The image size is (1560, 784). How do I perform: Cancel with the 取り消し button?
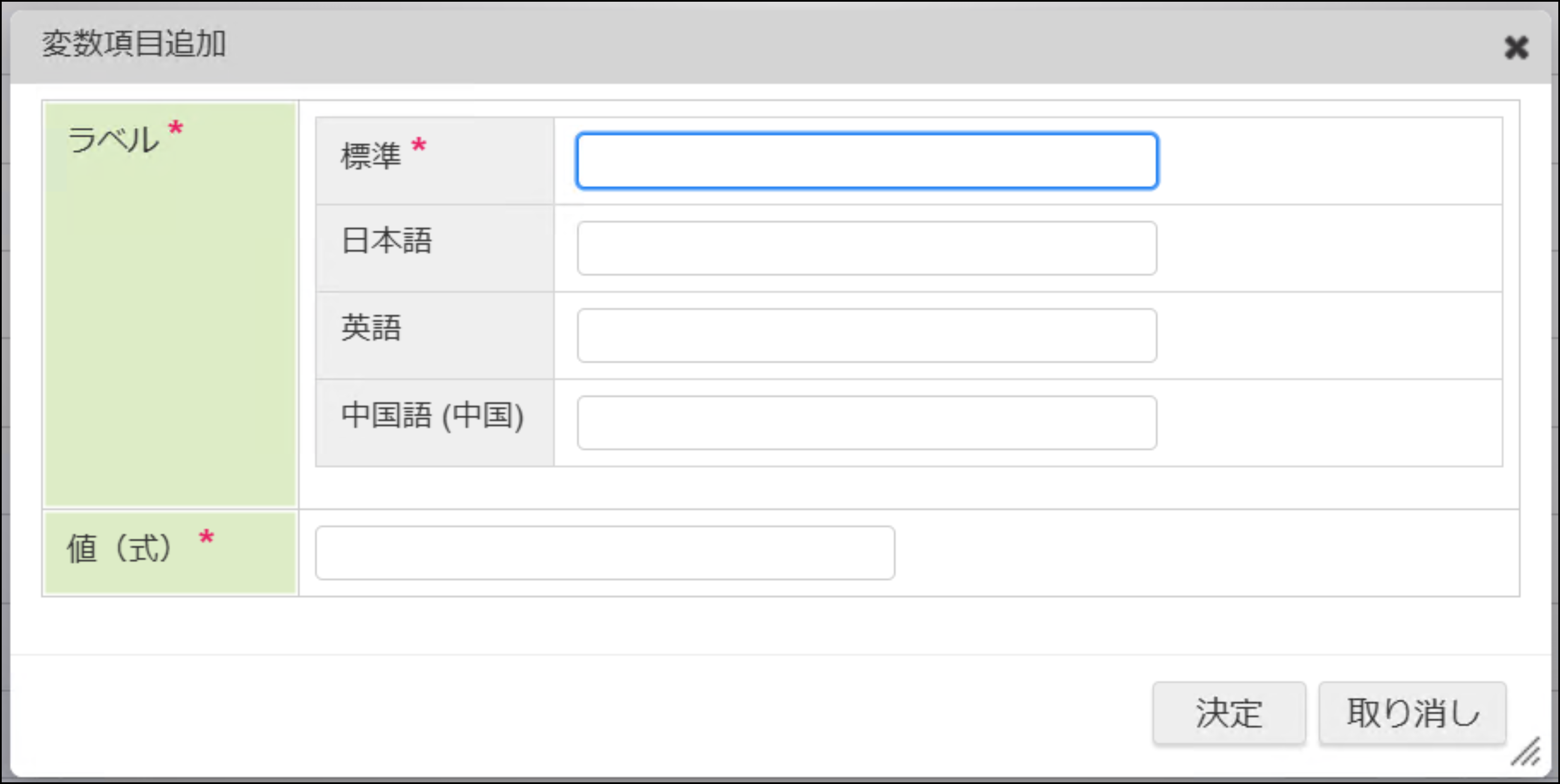pyautogui.click(x=1412, y=713)
